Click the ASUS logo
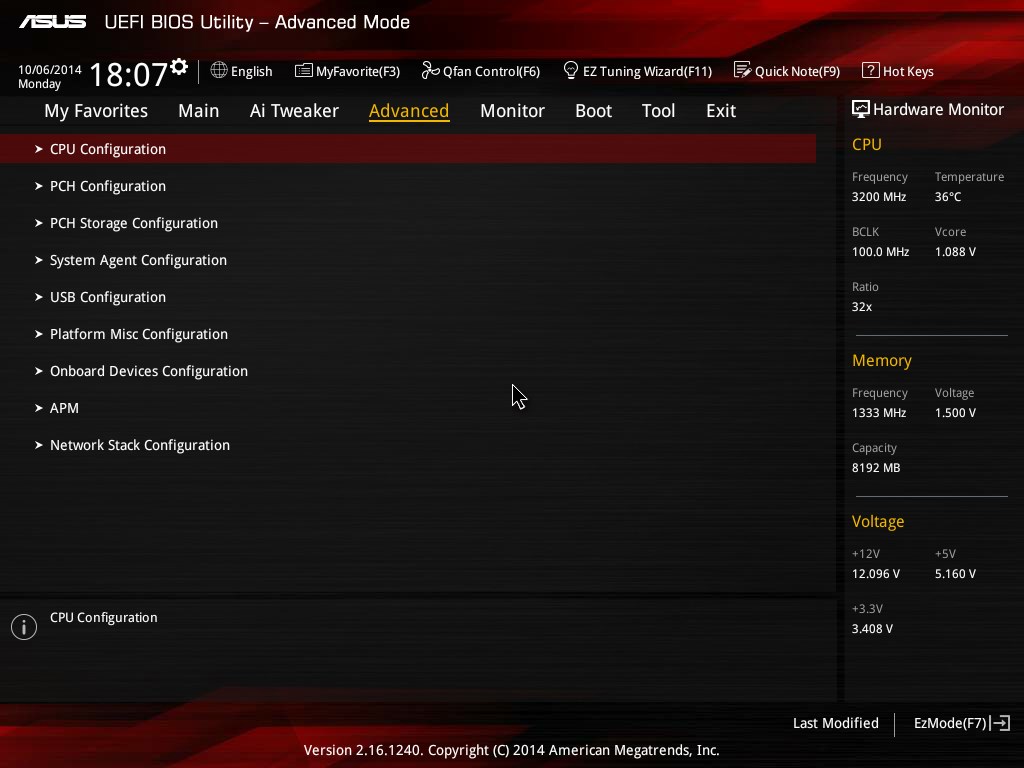 tap(52, 22)
